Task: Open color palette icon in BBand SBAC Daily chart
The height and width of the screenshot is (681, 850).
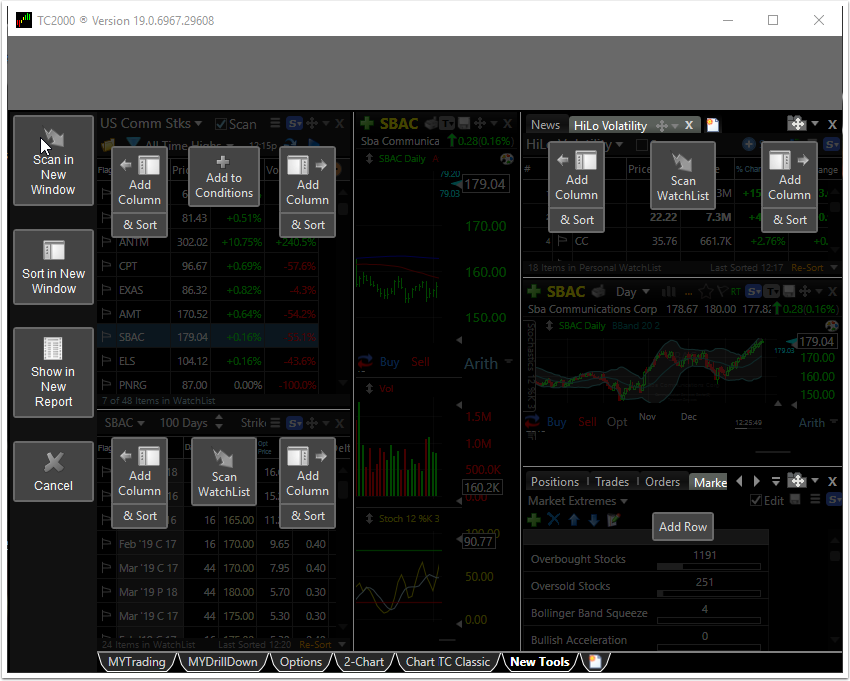Action: (832, 326)
